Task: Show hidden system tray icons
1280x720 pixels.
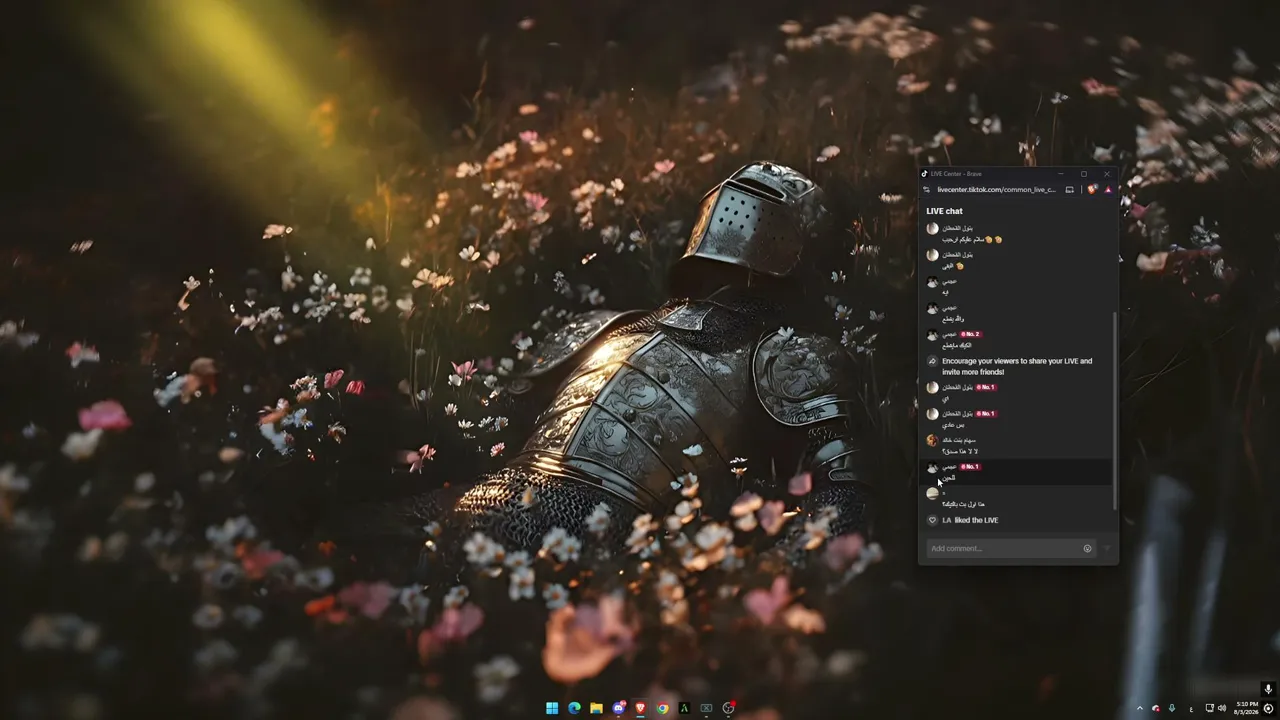Action: [x=1139, y=709]
